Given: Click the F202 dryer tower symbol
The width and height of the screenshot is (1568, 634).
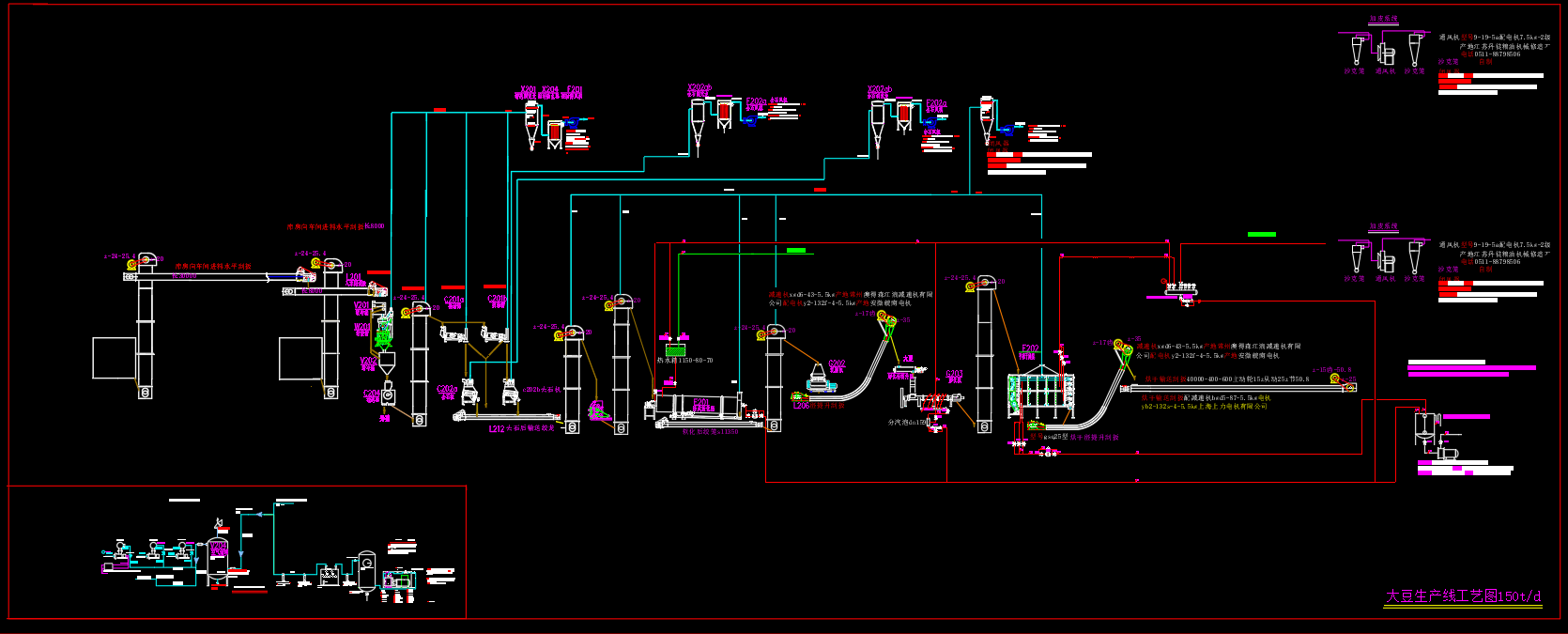Looking at the screenshot, I should pyautogui.click(x=1040, y=393).
